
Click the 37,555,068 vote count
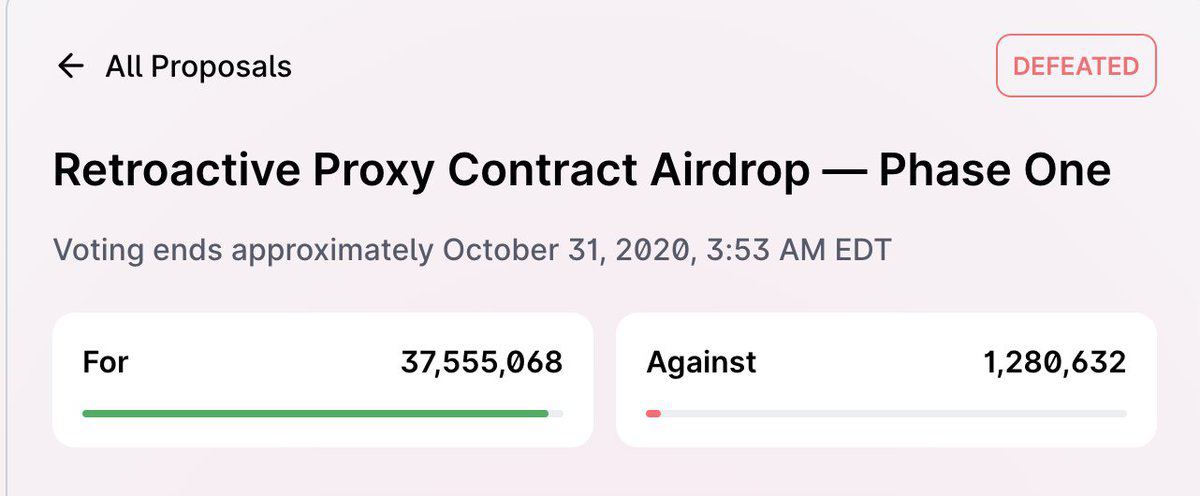[482, 362]
